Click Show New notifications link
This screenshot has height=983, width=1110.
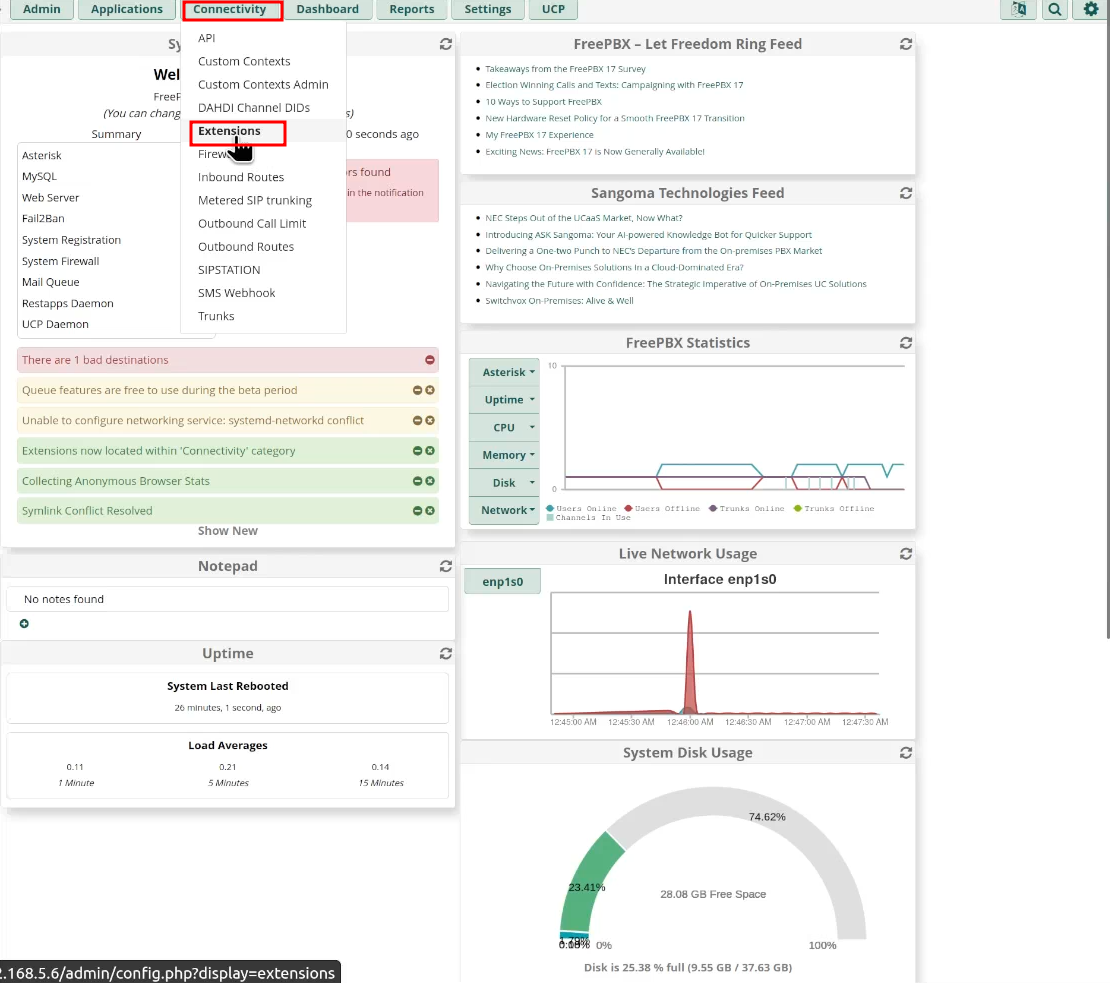pyautogui.click(x=227, y=531)
